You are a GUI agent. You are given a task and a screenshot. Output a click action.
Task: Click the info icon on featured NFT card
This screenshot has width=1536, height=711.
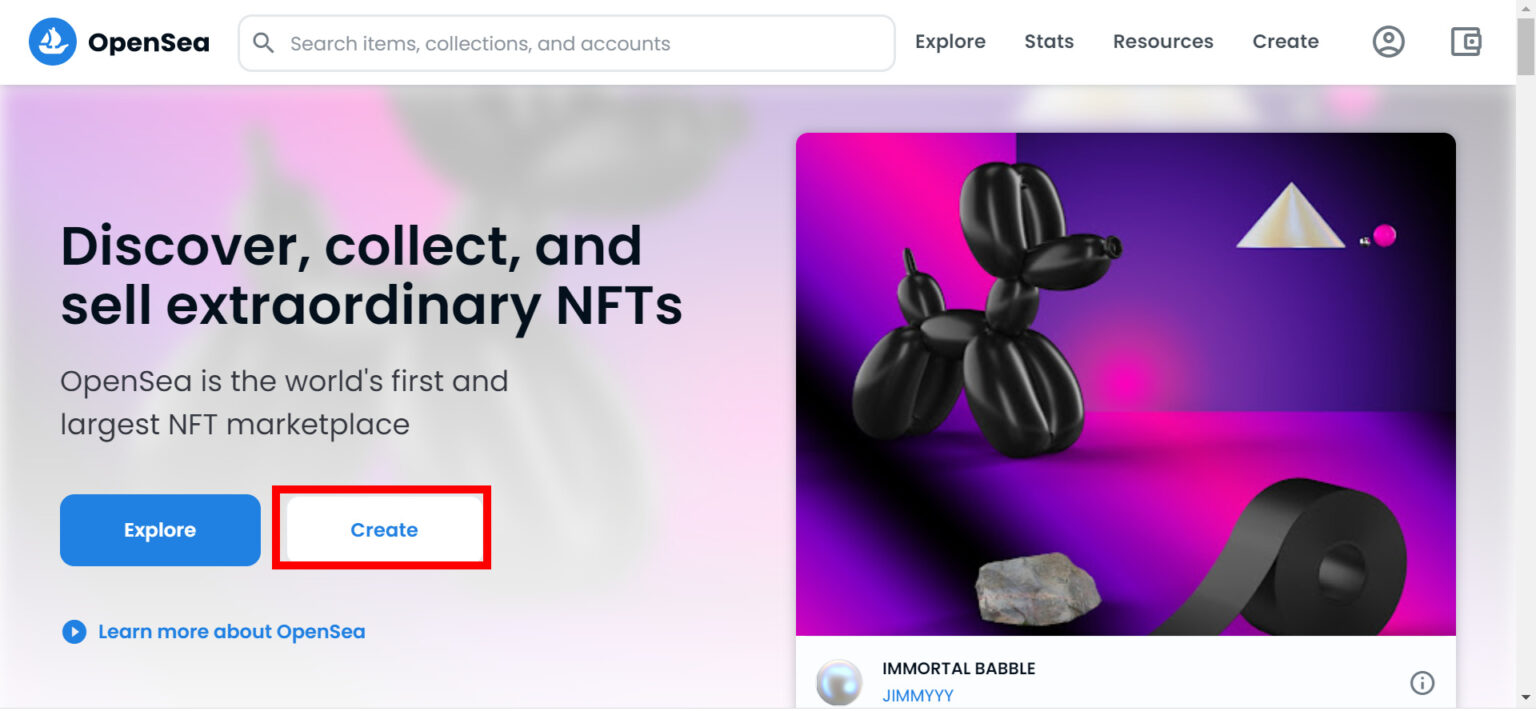(x=1422, y=683)
